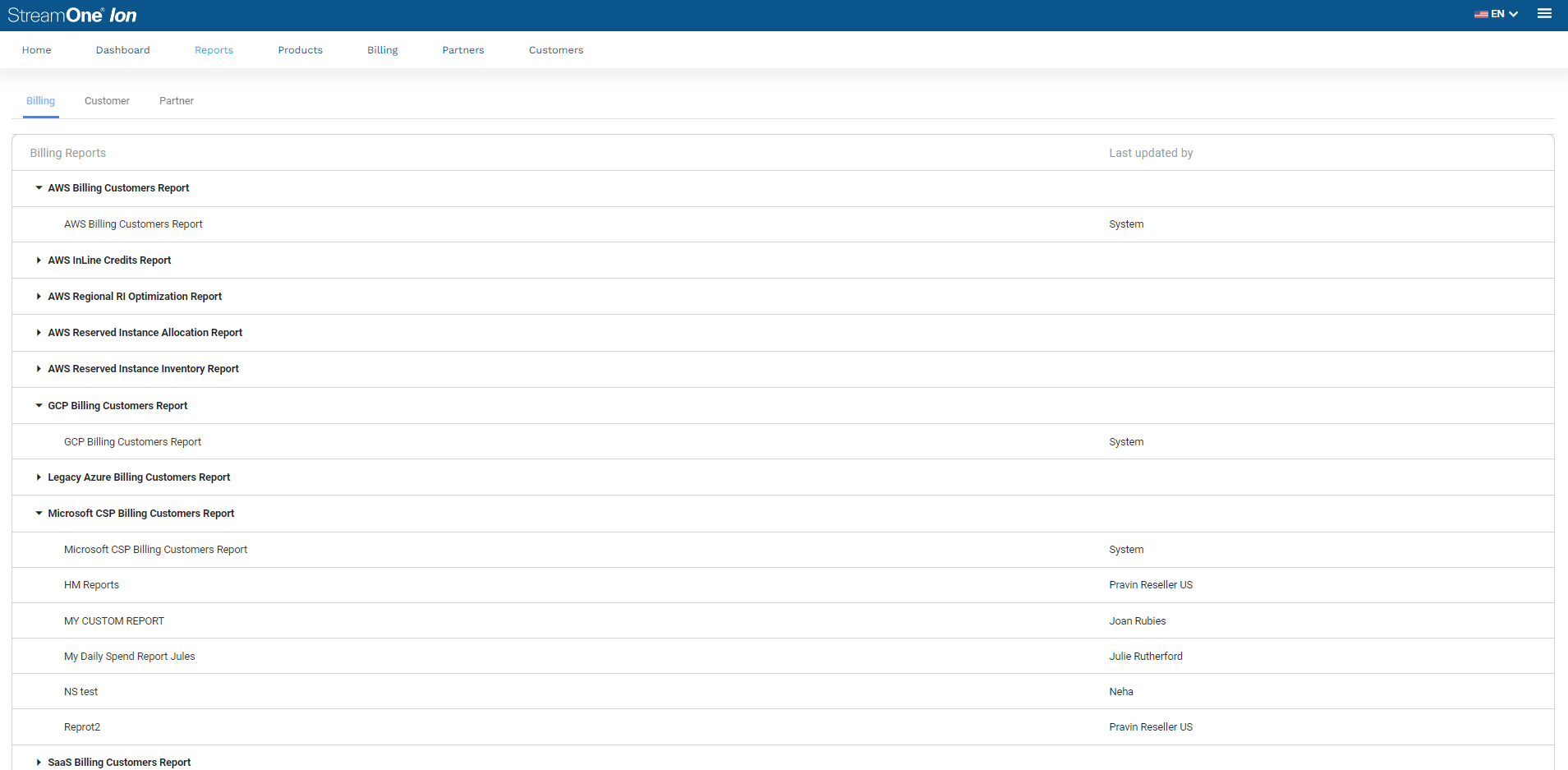
Task: Click the StreamOne Ion logo
Action: tap(72, 15)
